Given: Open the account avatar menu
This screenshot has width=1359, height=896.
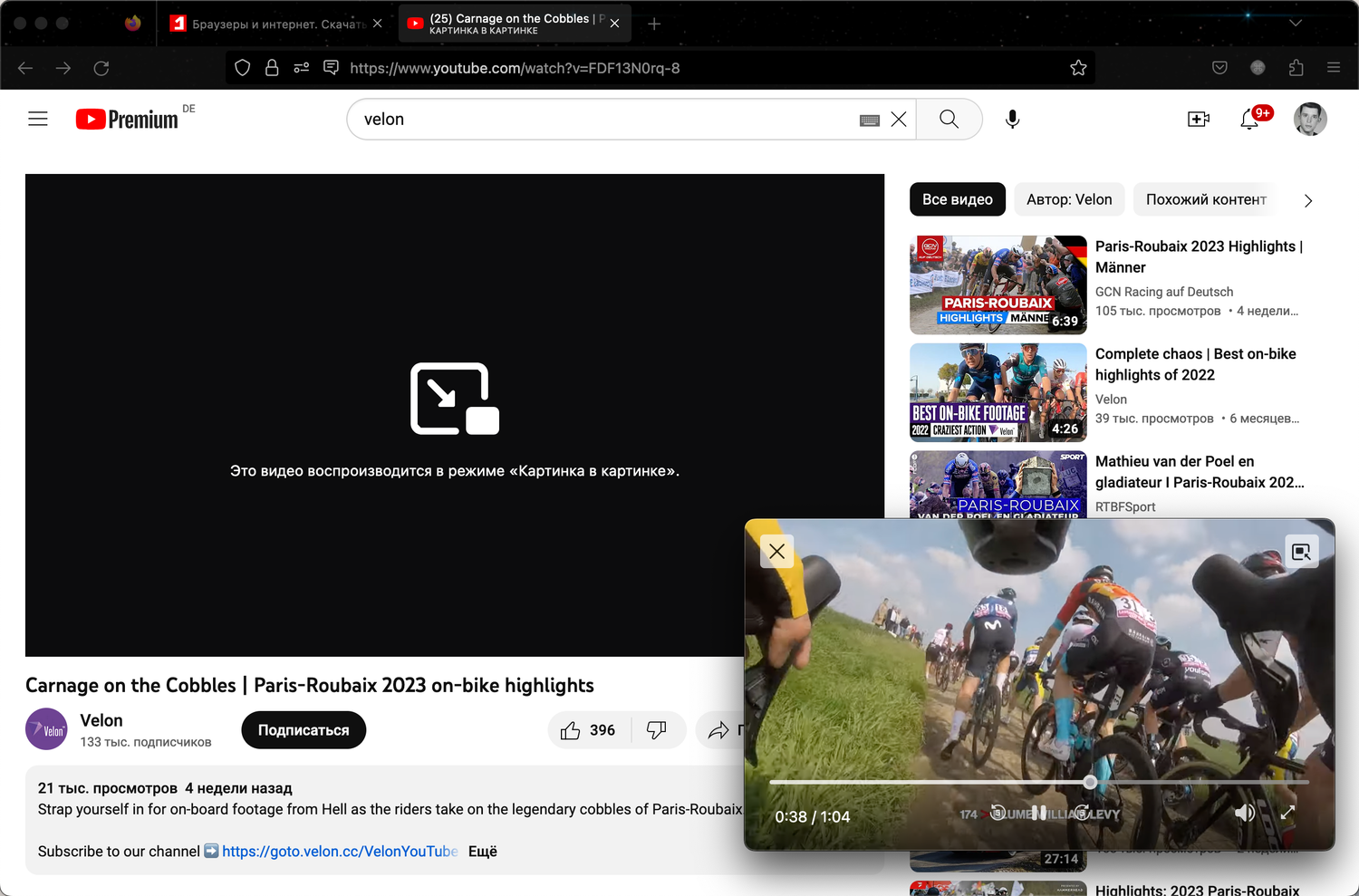Looking at the screenshot, I should (1310, 120).
